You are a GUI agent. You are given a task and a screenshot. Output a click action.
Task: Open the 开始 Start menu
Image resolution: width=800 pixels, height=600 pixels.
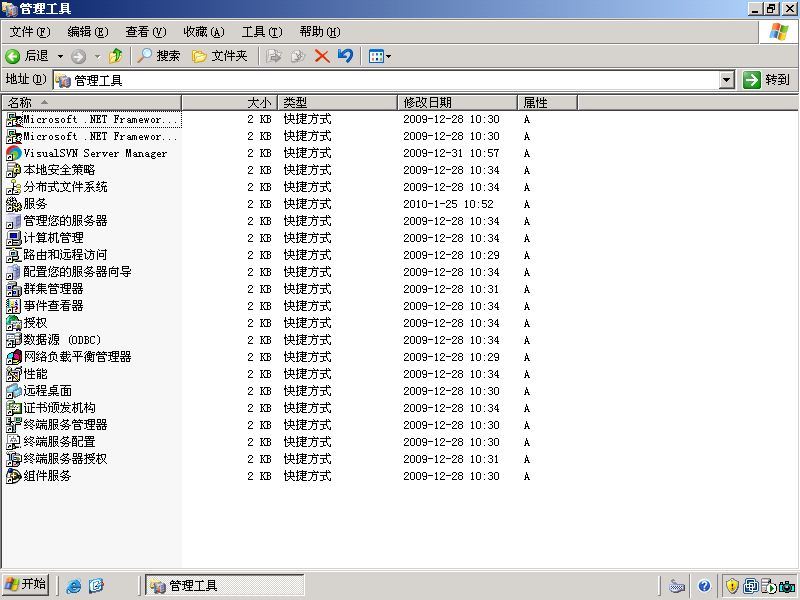tap(26, 584)
